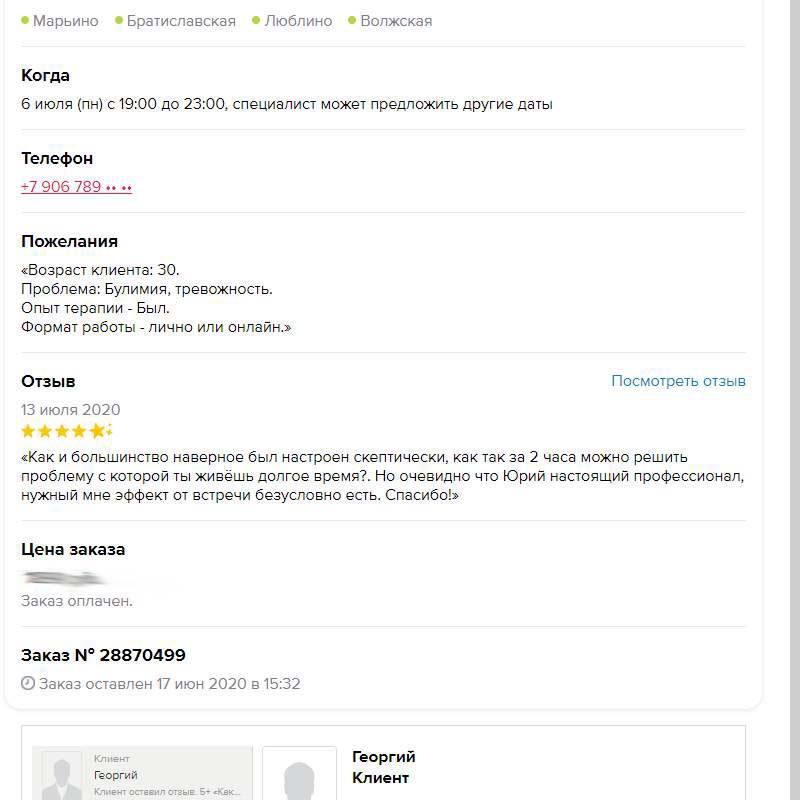The width and height of the screenshot is (800, 800).
Task: Select the Братиславская metro station
Action: (x=181, y=21)
